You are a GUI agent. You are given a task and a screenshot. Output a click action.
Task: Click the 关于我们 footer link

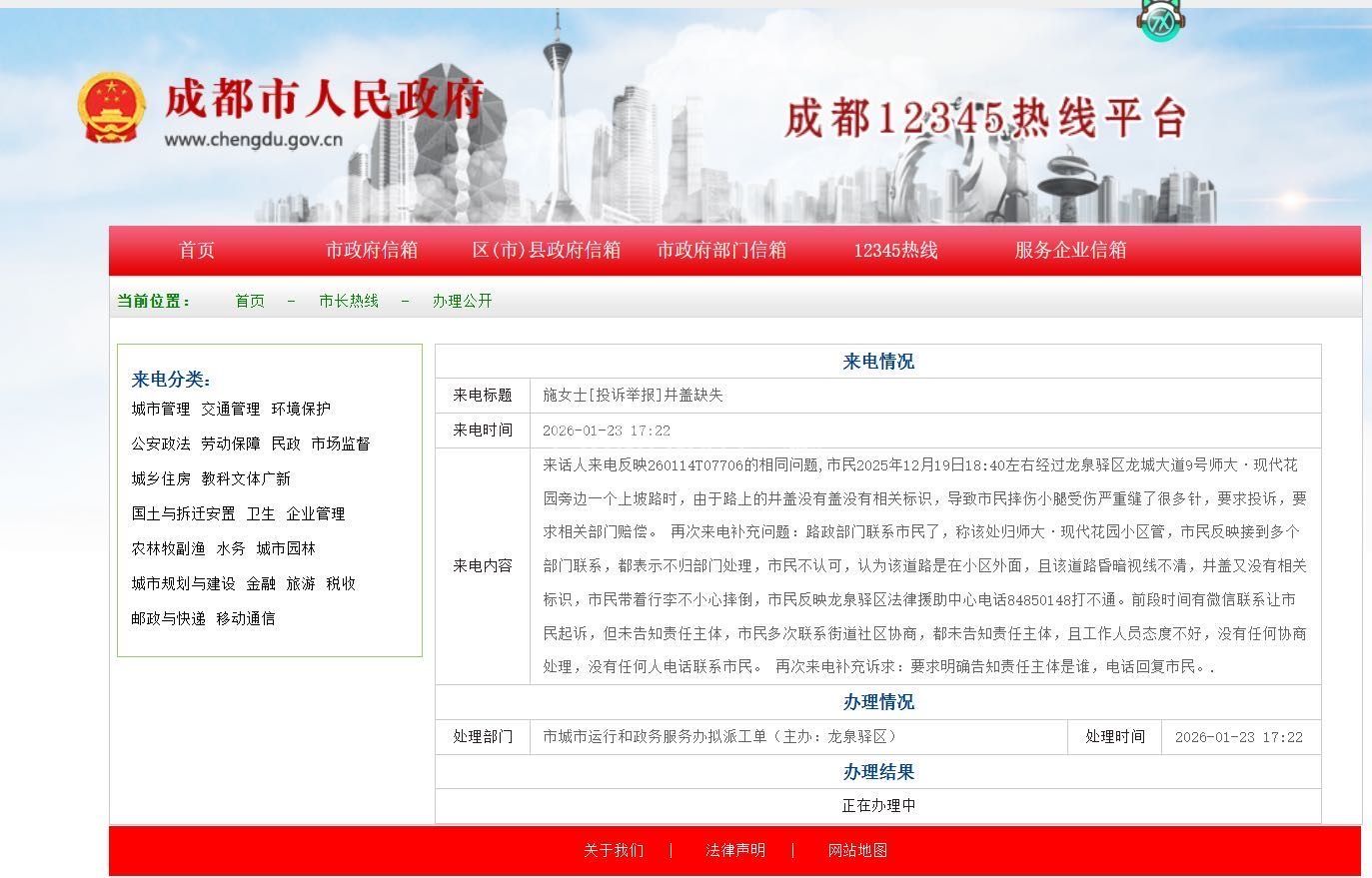click(x=614, y=851)
